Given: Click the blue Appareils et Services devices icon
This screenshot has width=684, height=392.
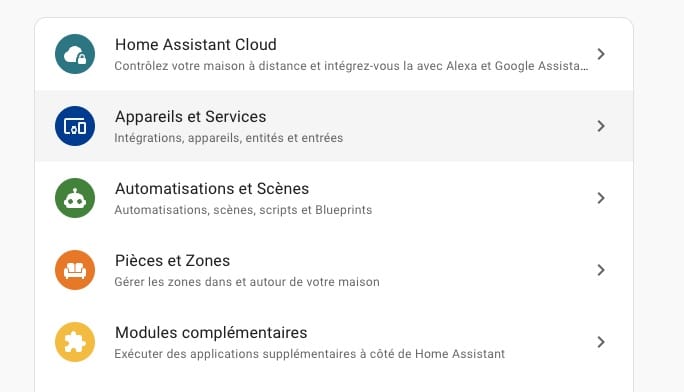Looking at the screenshot, I should click(75, 126).
